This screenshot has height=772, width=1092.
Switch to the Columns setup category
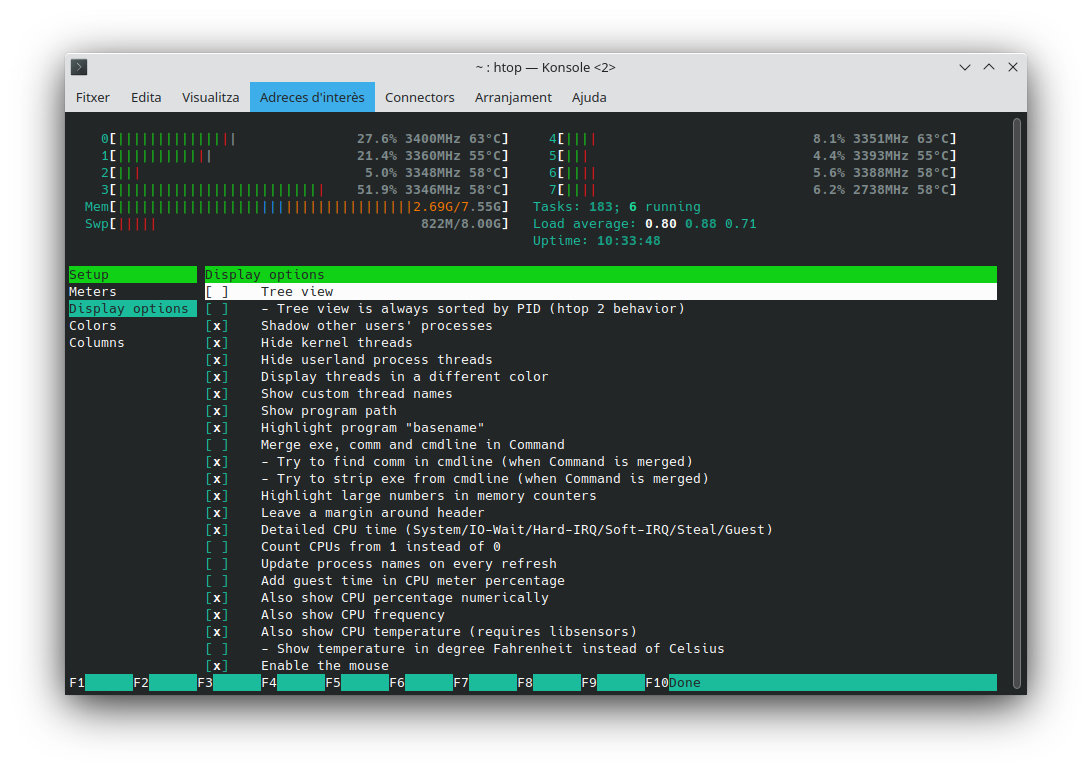click(97, 342)
